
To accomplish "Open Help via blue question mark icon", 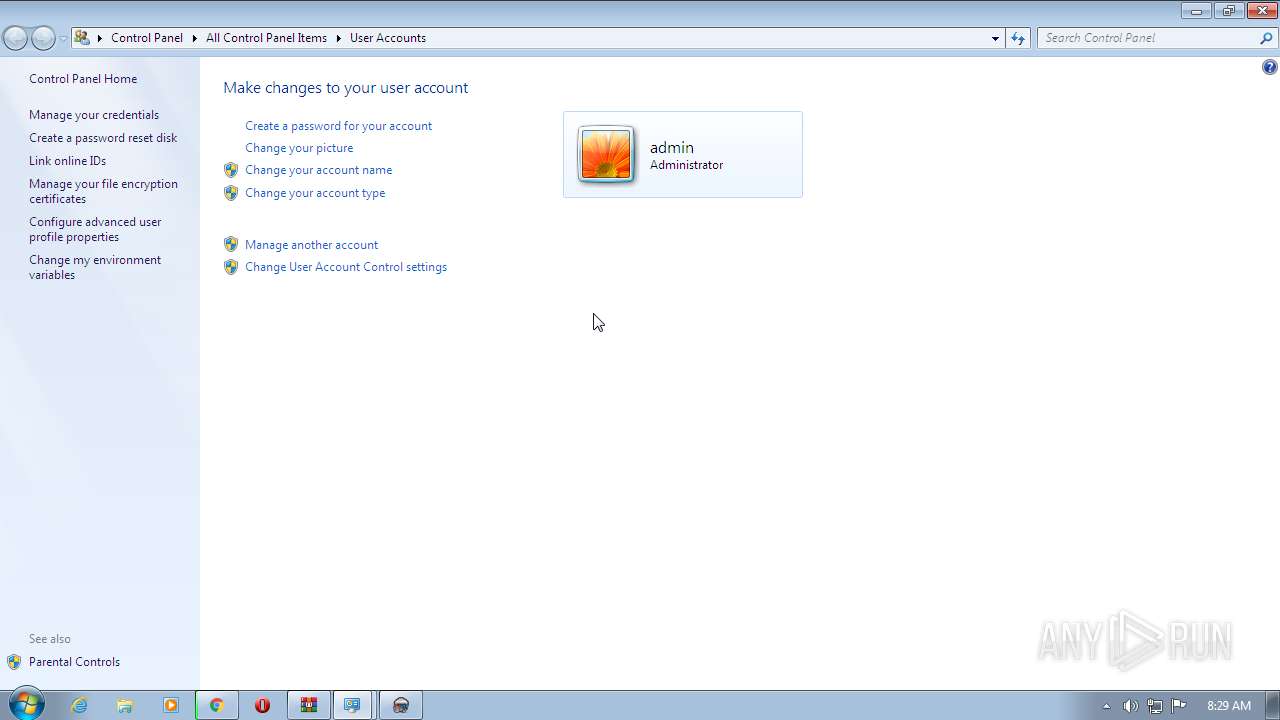I will (x=1270, y=67).
